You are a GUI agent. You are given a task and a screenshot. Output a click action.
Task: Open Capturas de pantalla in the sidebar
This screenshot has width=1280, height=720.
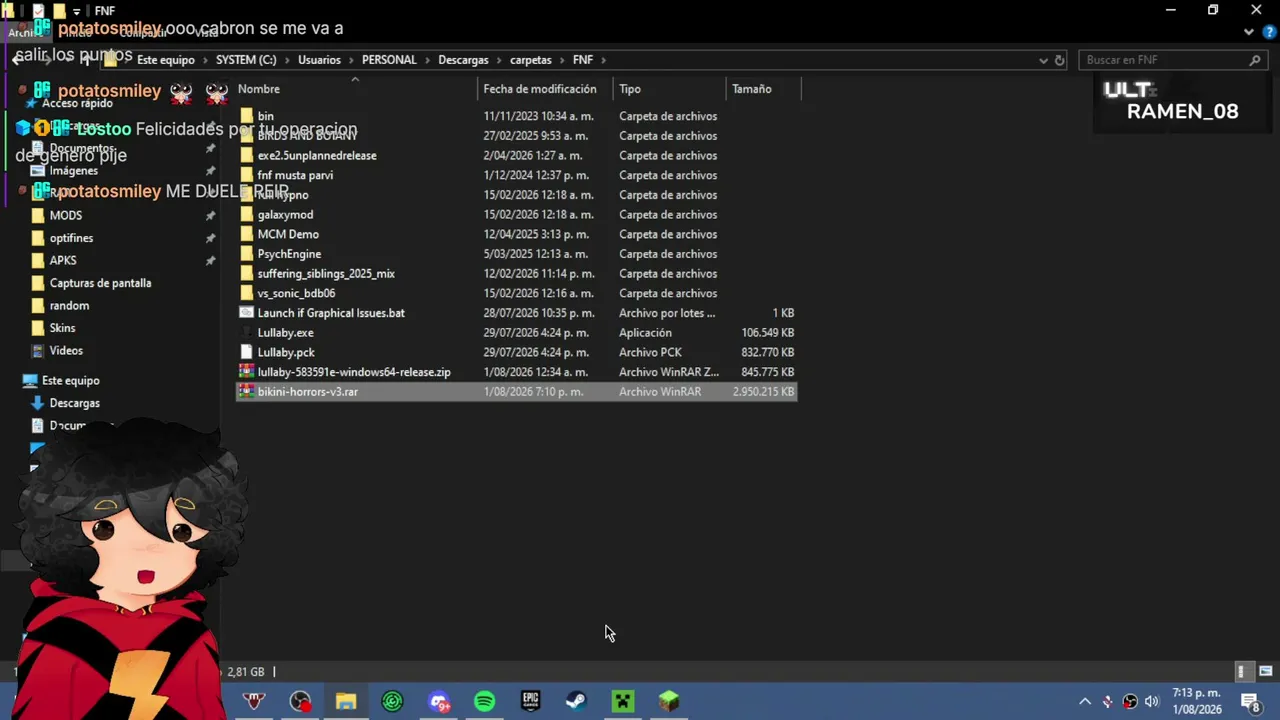click(x=100, y=283)
